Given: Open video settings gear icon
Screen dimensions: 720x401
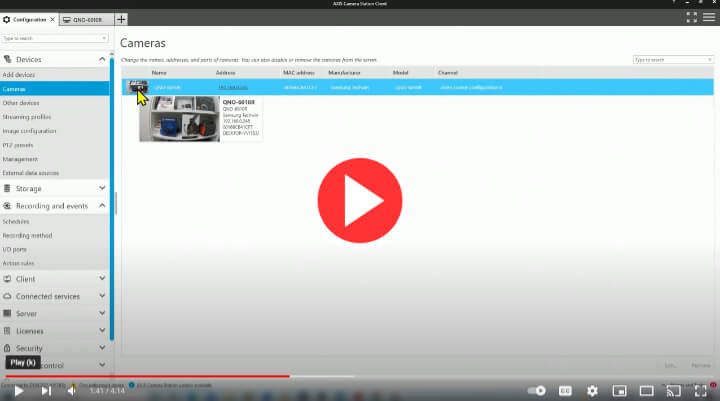Looking at the screenshot, I should pyautogui.click(x=592, y=390).
